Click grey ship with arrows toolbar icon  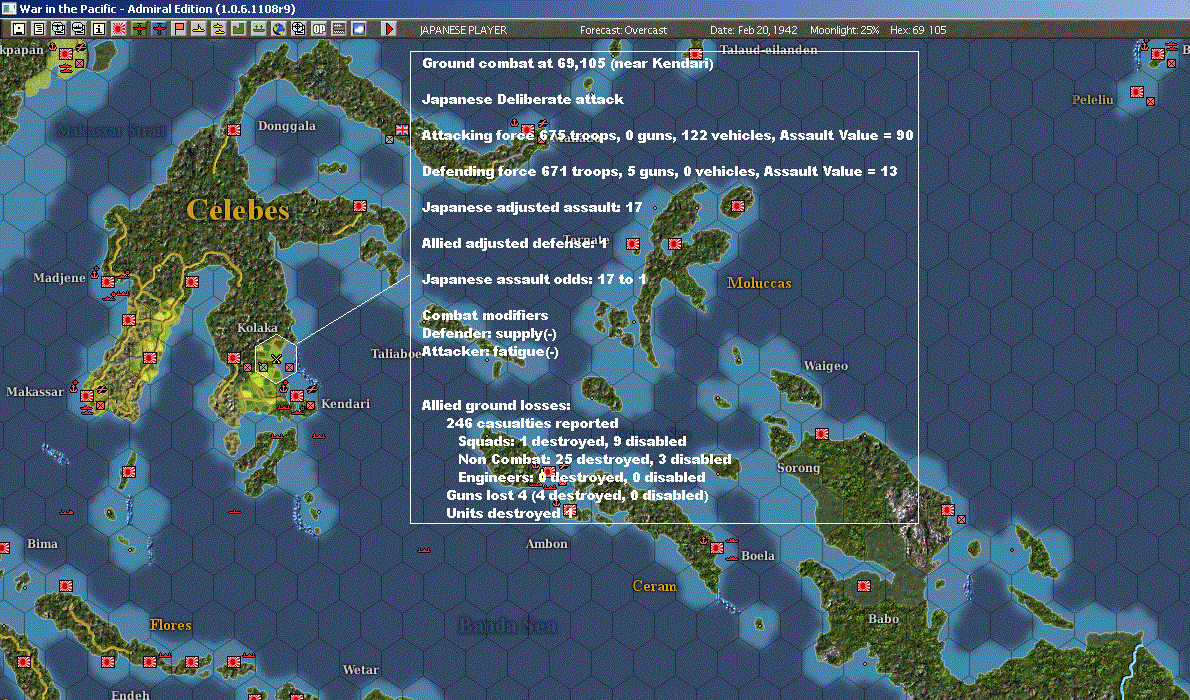(259, 29)
